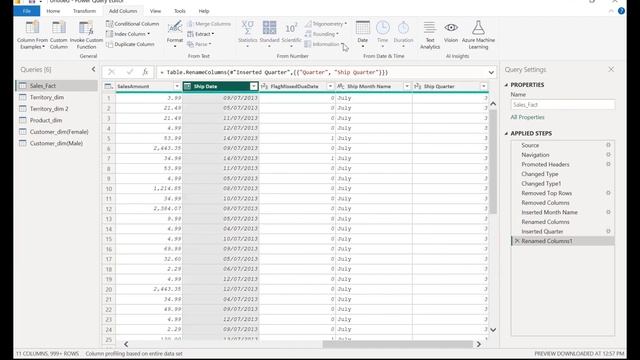Open the Time column menu
The width and height of the screenshot is (640, 360).
382,34
